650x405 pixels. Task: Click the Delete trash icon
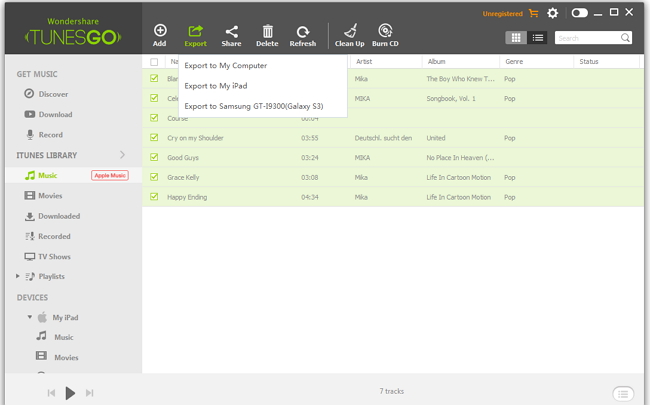[267, 35]
